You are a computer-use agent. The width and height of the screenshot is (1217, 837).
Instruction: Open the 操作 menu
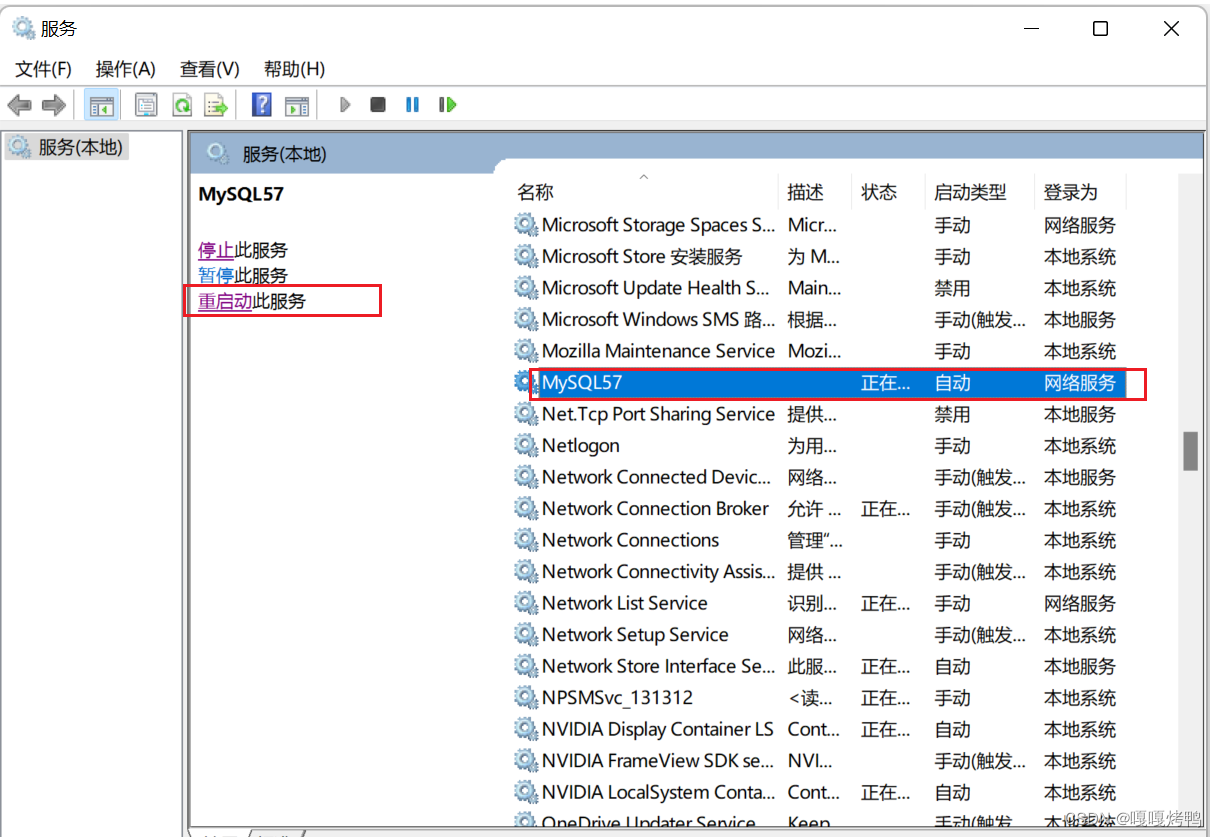[x=125, y=69]
